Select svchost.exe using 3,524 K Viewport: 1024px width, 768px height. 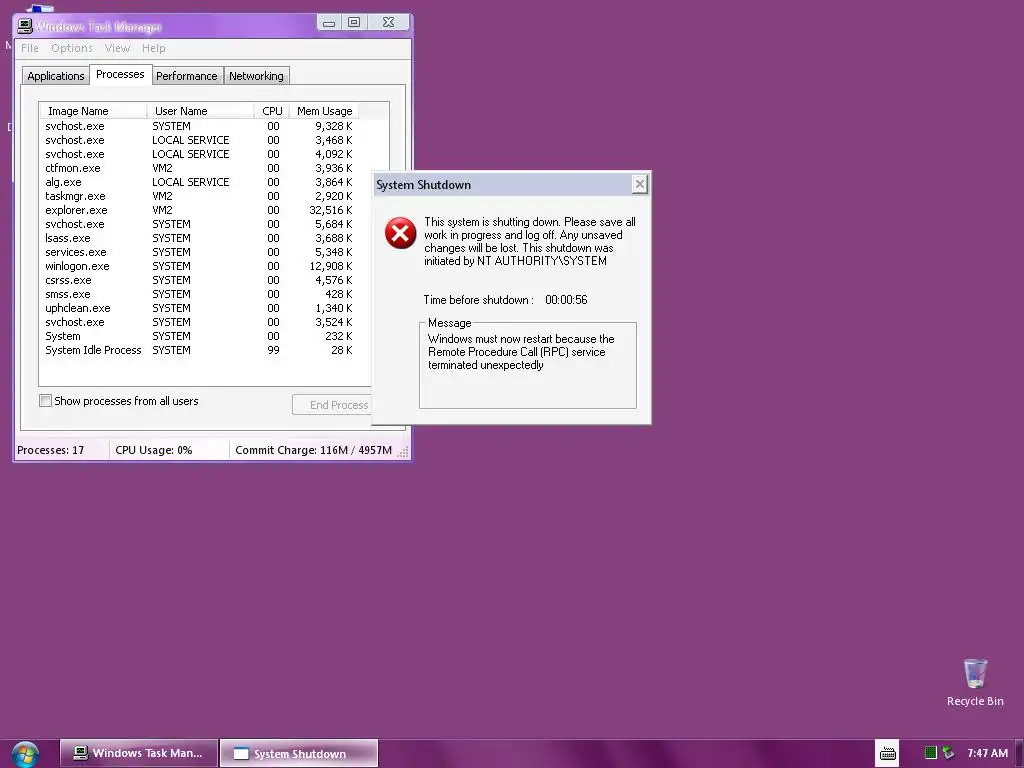coord(199,322)
